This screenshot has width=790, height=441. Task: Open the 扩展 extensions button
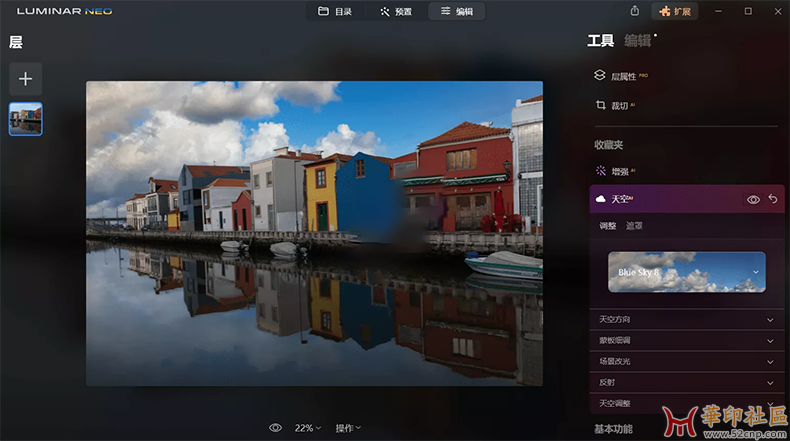675,11
